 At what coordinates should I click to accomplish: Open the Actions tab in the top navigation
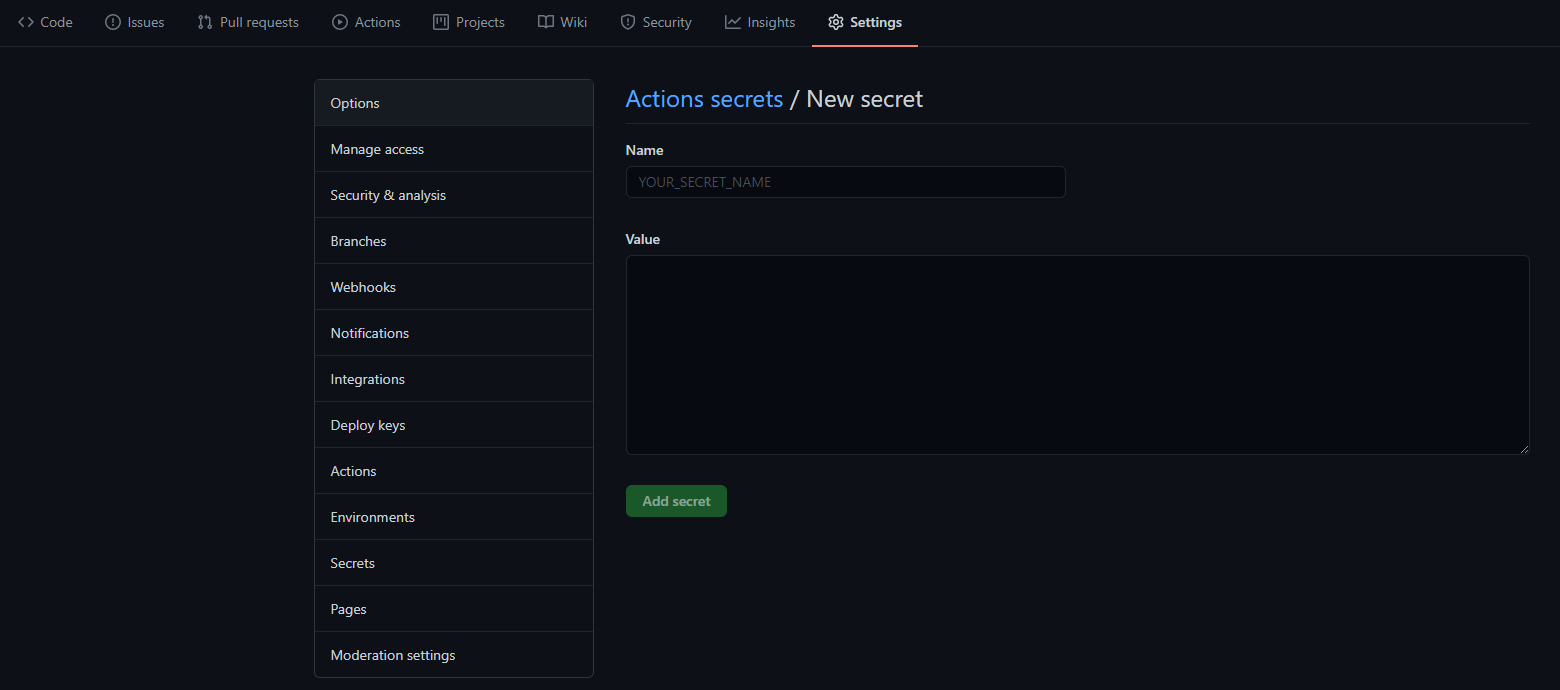coord(366,22)
